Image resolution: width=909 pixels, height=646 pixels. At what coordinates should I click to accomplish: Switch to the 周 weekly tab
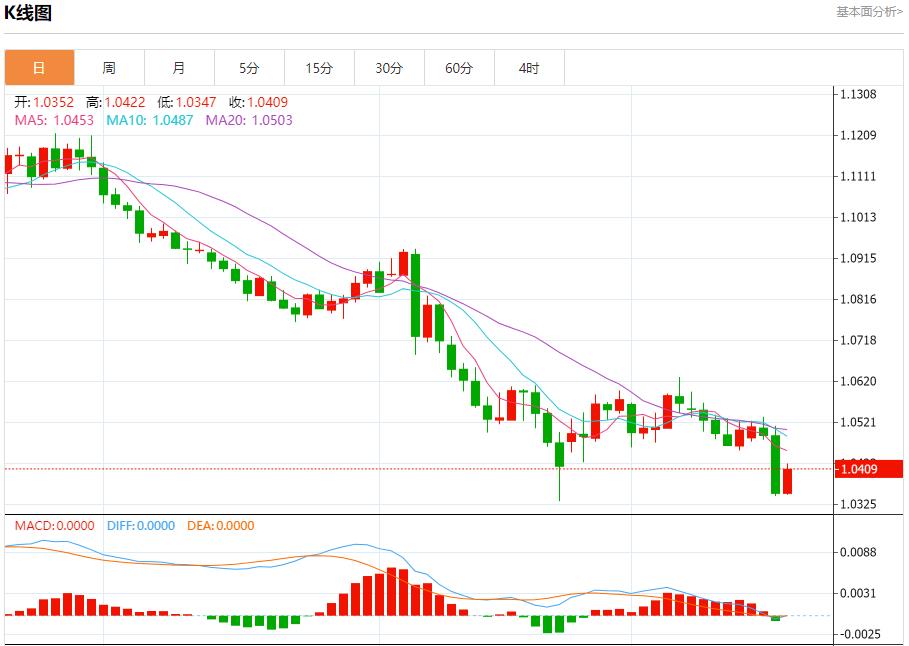click(109, 68)
